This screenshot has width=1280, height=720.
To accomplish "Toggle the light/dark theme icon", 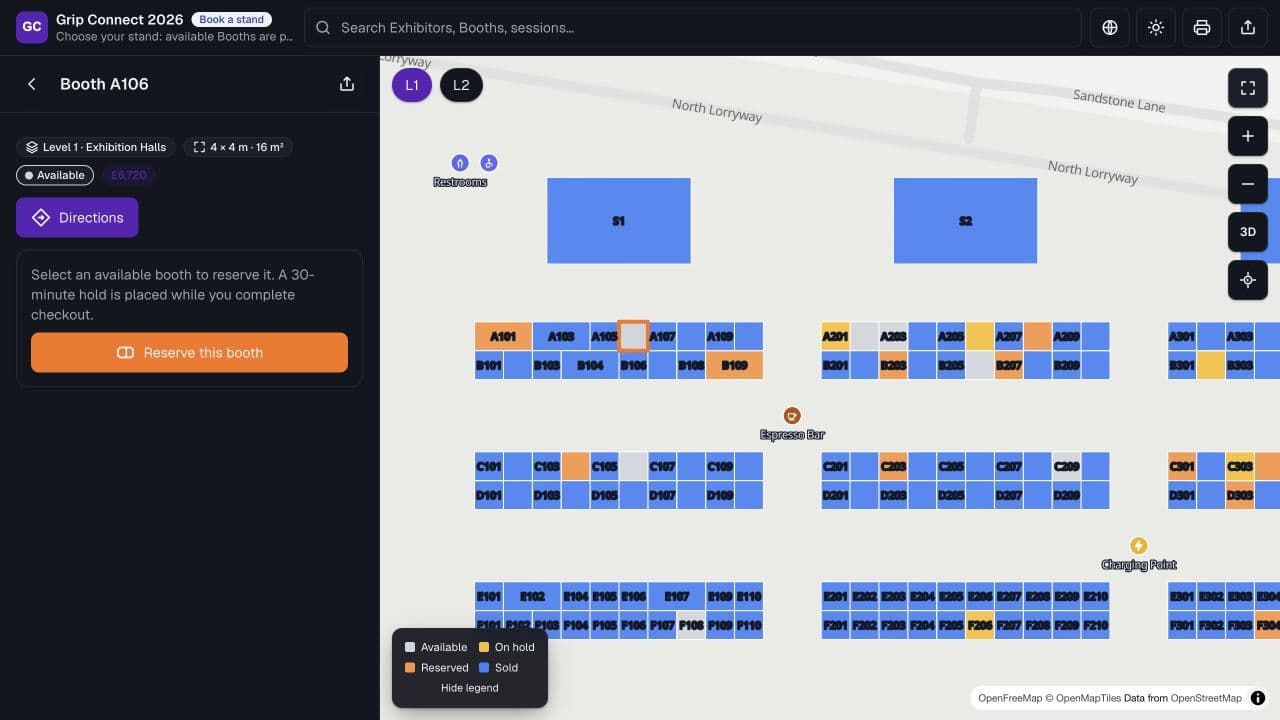I will 1156,28.
